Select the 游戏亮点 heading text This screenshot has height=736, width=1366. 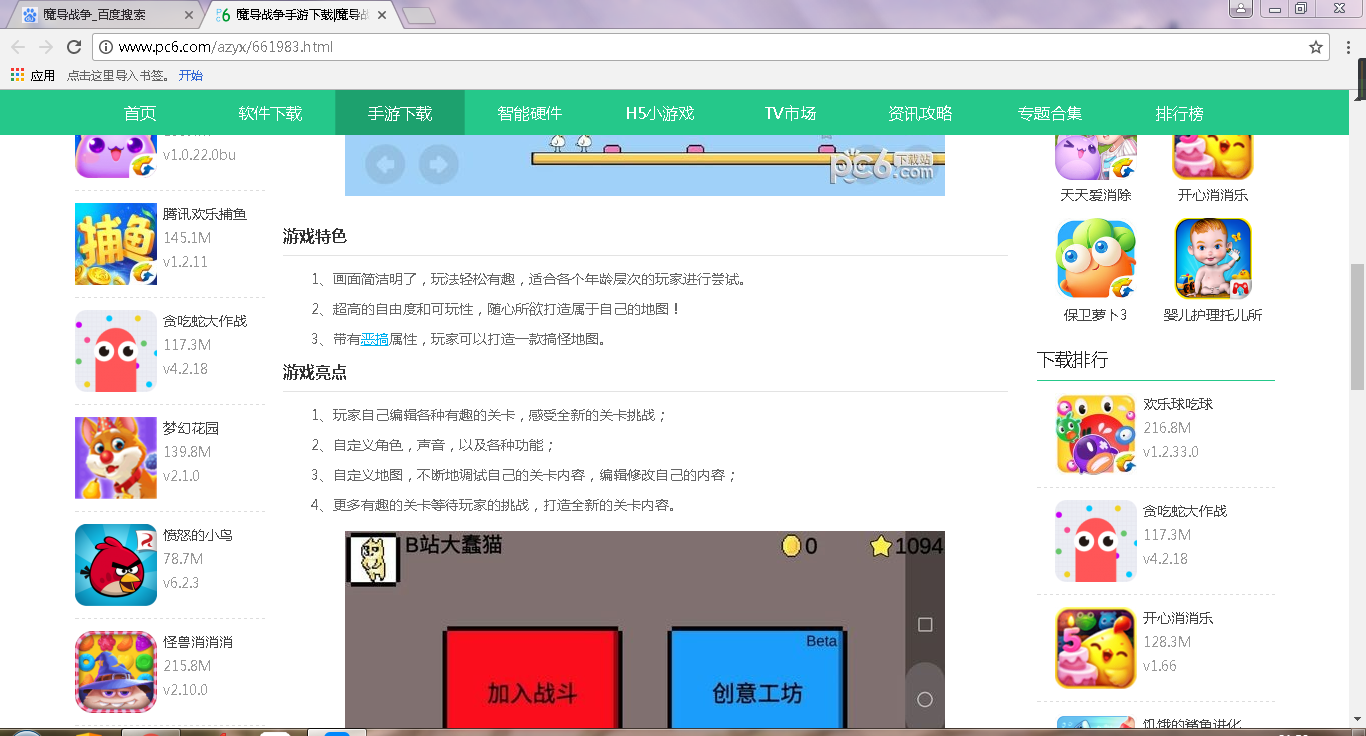pyautogui.click(x=315, y=372)
